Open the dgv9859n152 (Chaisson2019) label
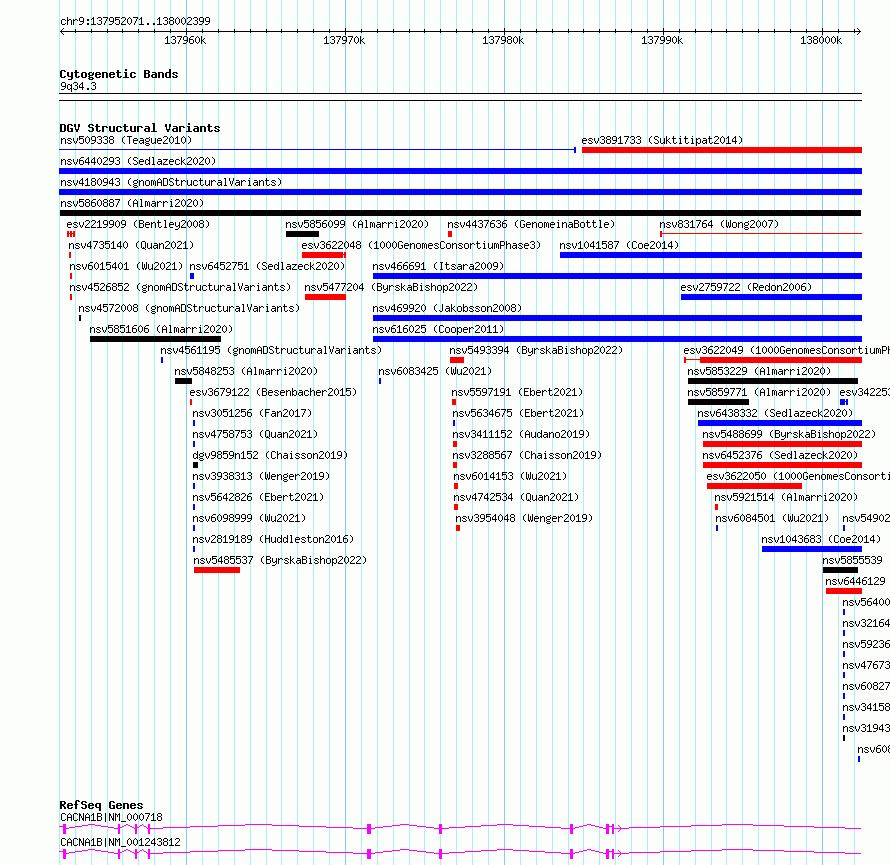 (270, 455)
